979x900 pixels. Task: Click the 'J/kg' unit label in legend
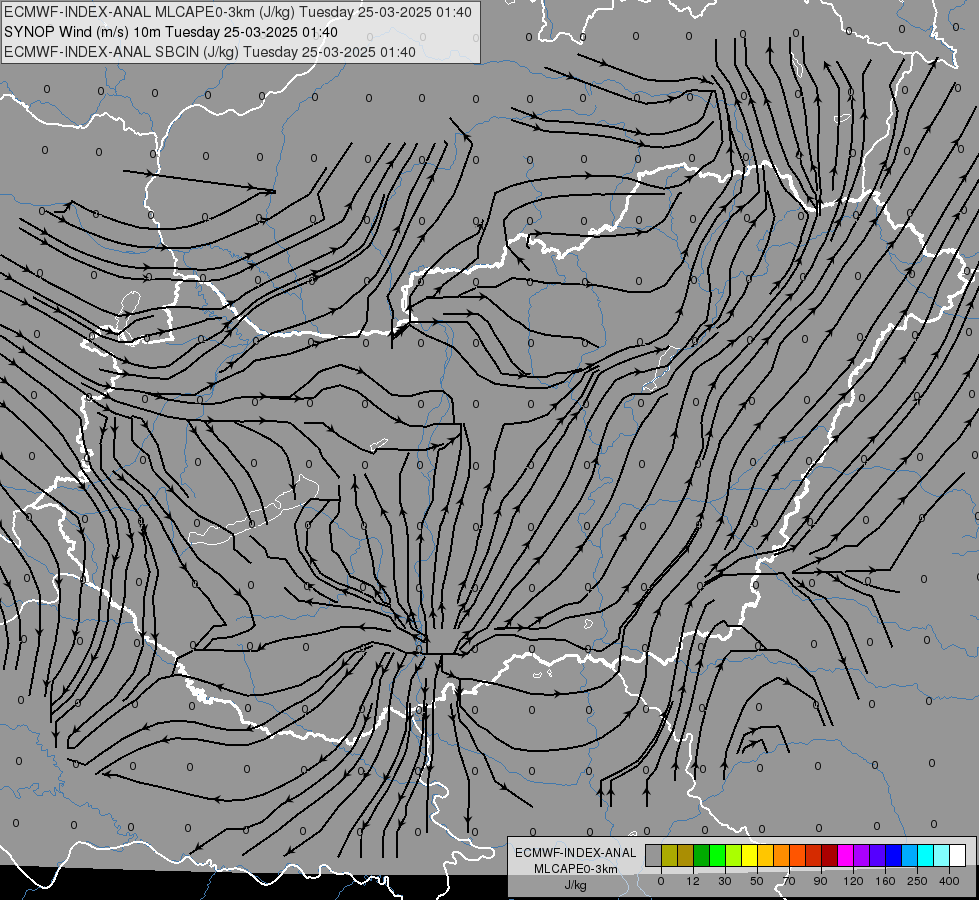click(x=576, y=885)
